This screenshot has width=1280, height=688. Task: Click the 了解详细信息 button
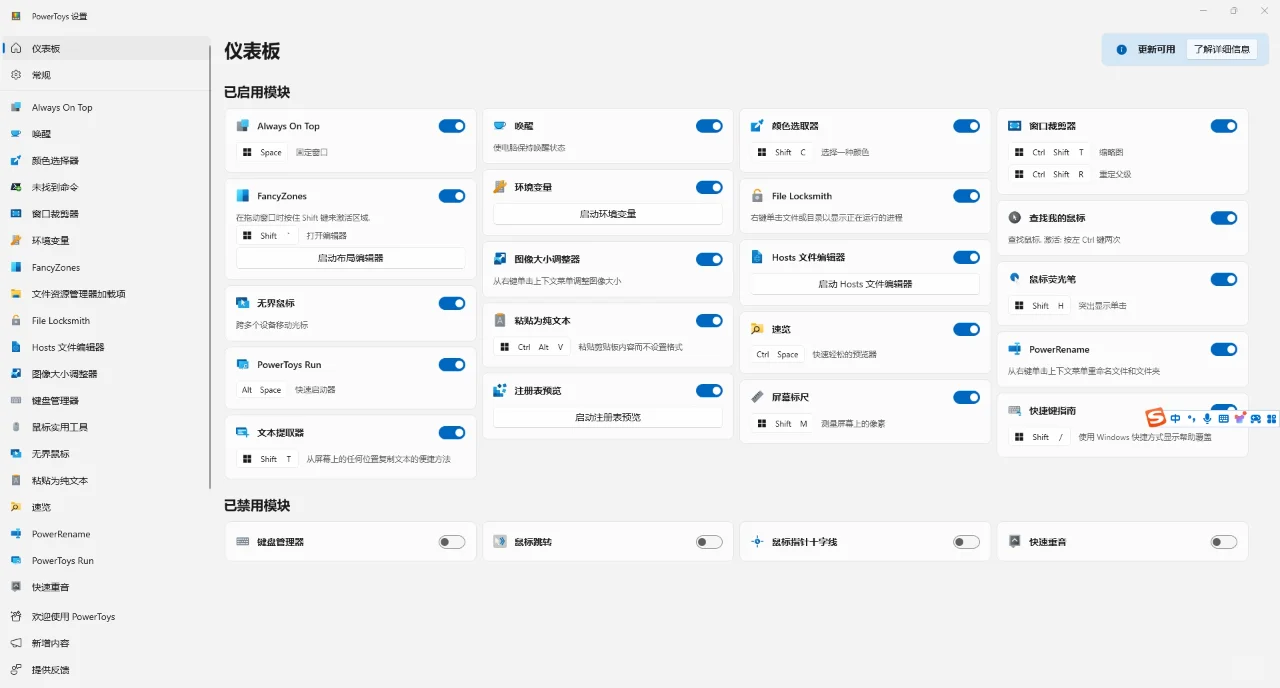coord(1222,49)
